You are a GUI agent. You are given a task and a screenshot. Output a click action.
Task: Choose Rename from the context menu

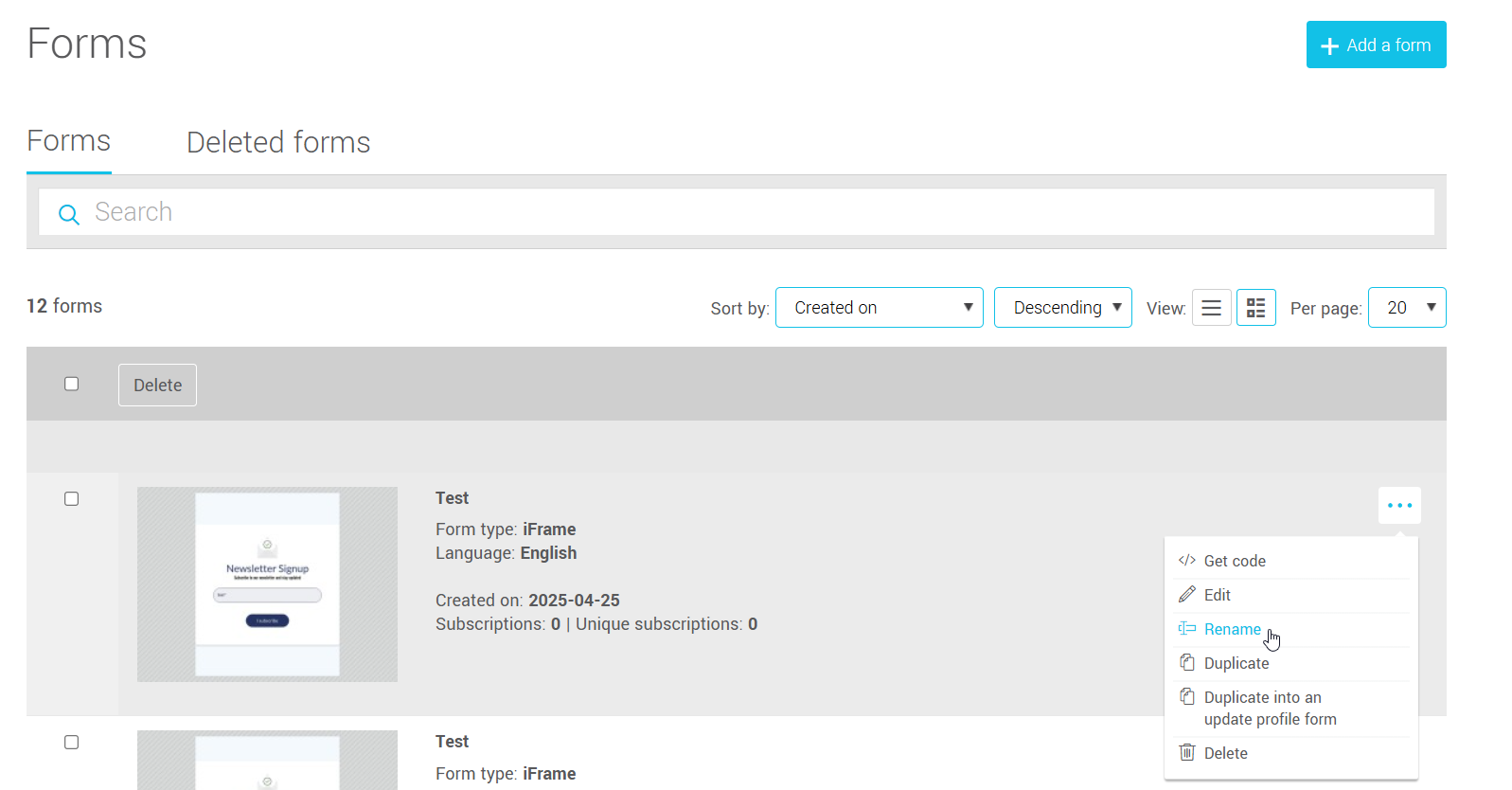[x=1232, y=629]
